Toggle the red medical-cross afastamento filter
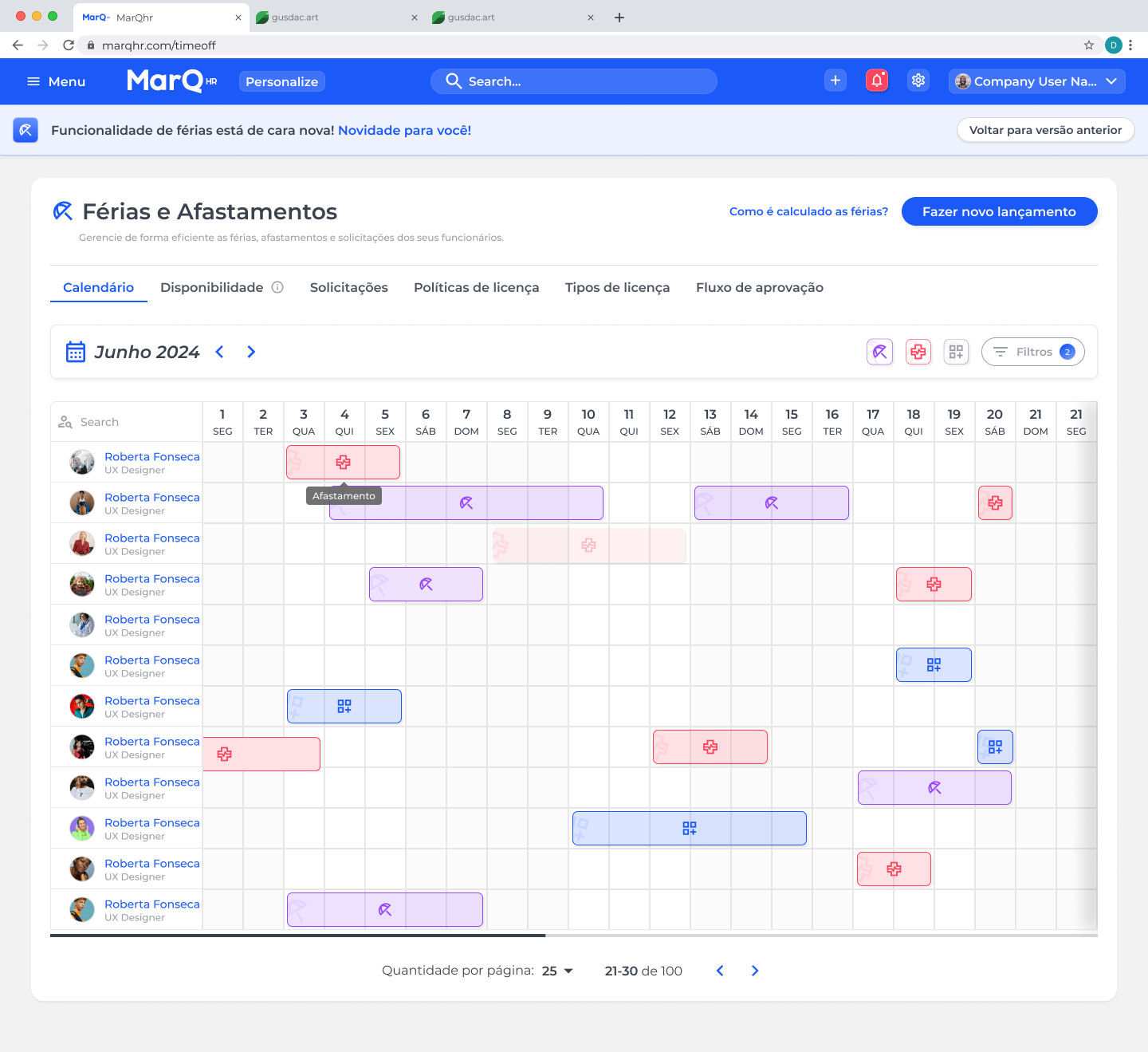The width and height of the screenshot is (1148, 1052). pos(918,352)
